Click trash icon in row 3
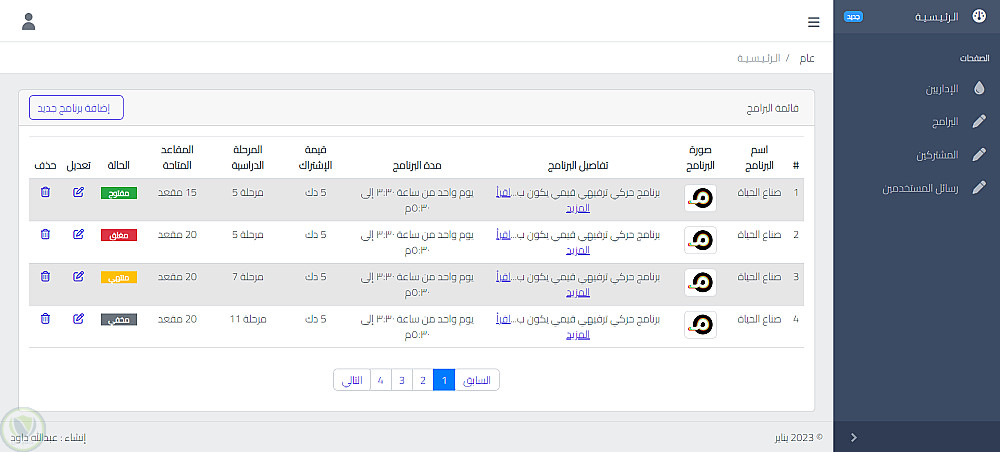The image size is (1000, 452). [x=45, y=276]
